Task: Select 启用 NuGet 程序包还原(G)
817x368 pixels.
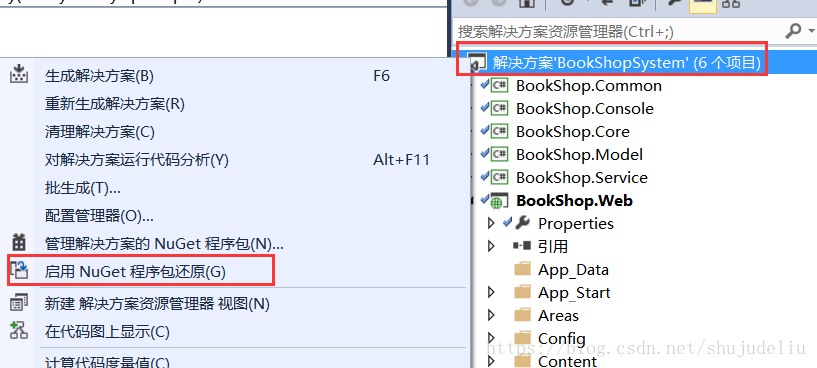Action: point(135,272)
